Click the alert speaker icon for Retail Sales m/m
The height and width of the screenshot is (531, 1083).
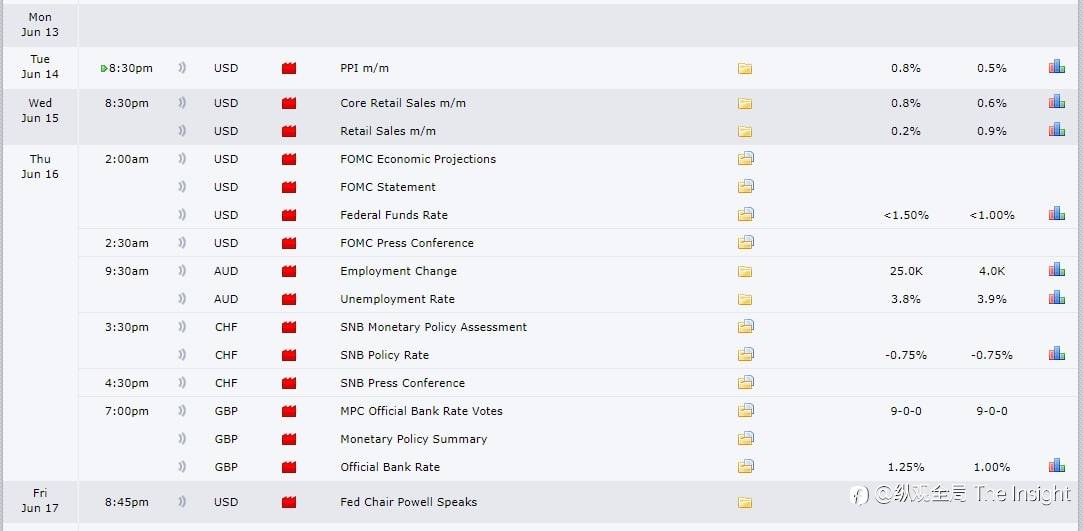(x=183, y=131)
